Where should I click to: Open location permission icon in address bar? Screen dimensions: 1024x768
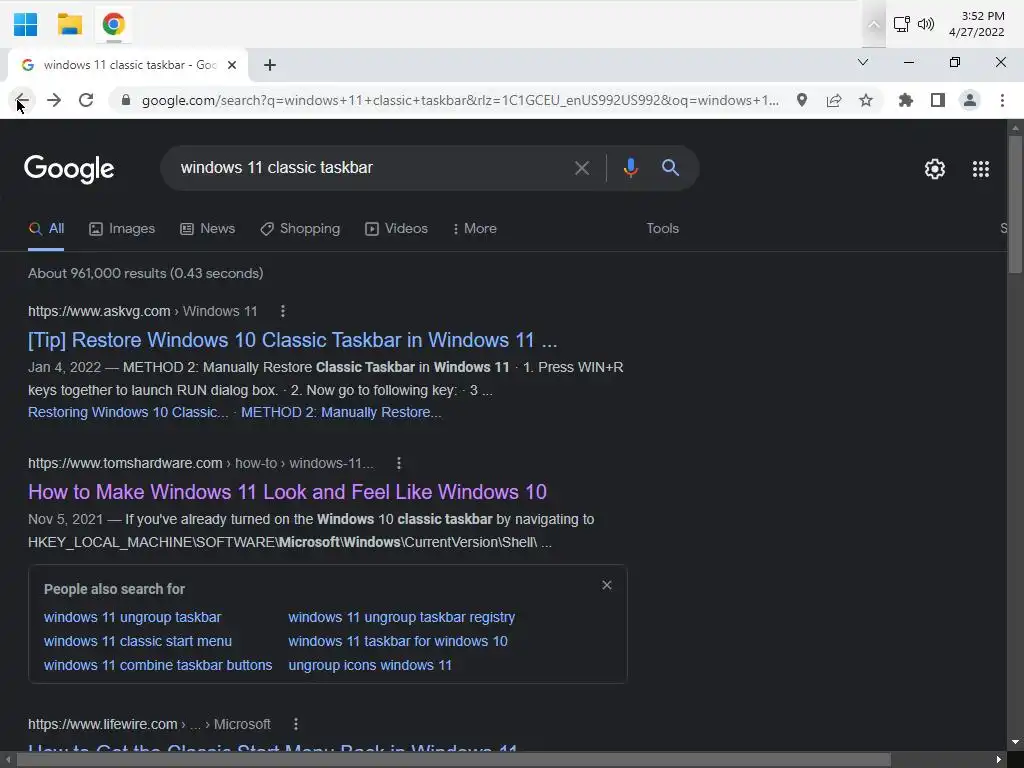click(x=802, y=100)
